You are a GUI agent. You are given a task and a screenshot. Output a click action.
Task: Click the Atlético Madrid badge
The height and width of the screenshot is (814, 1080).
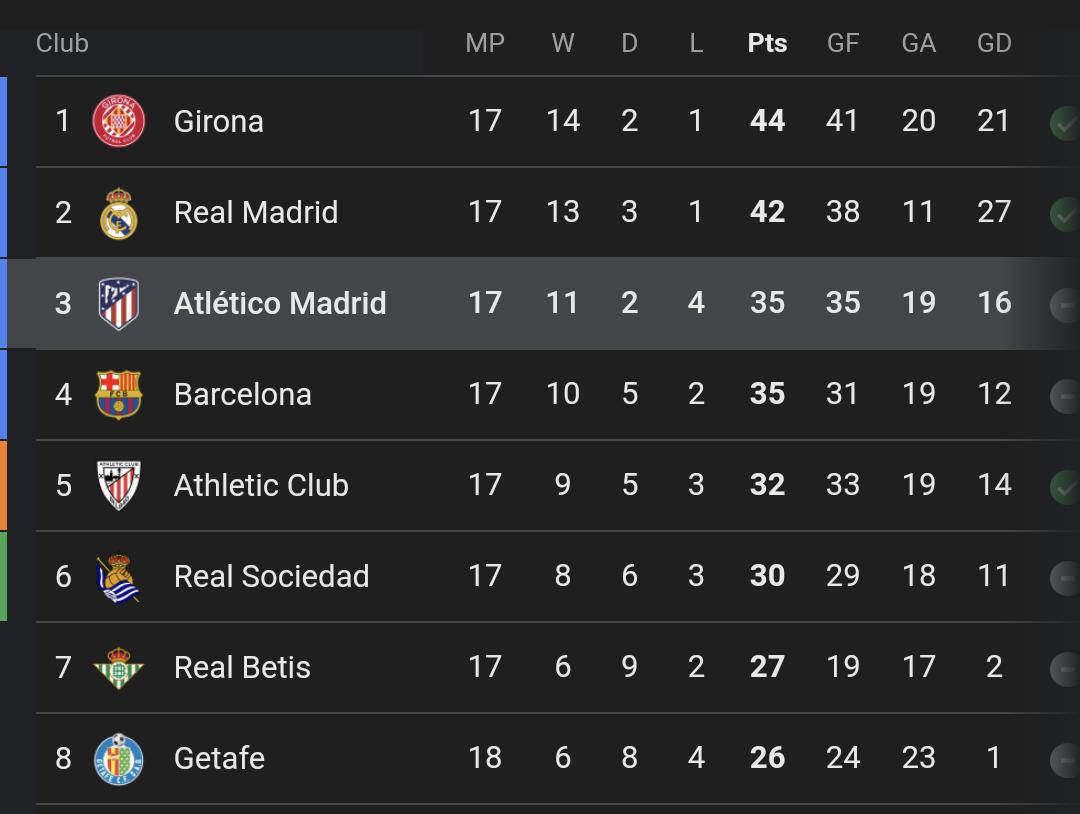119,304
